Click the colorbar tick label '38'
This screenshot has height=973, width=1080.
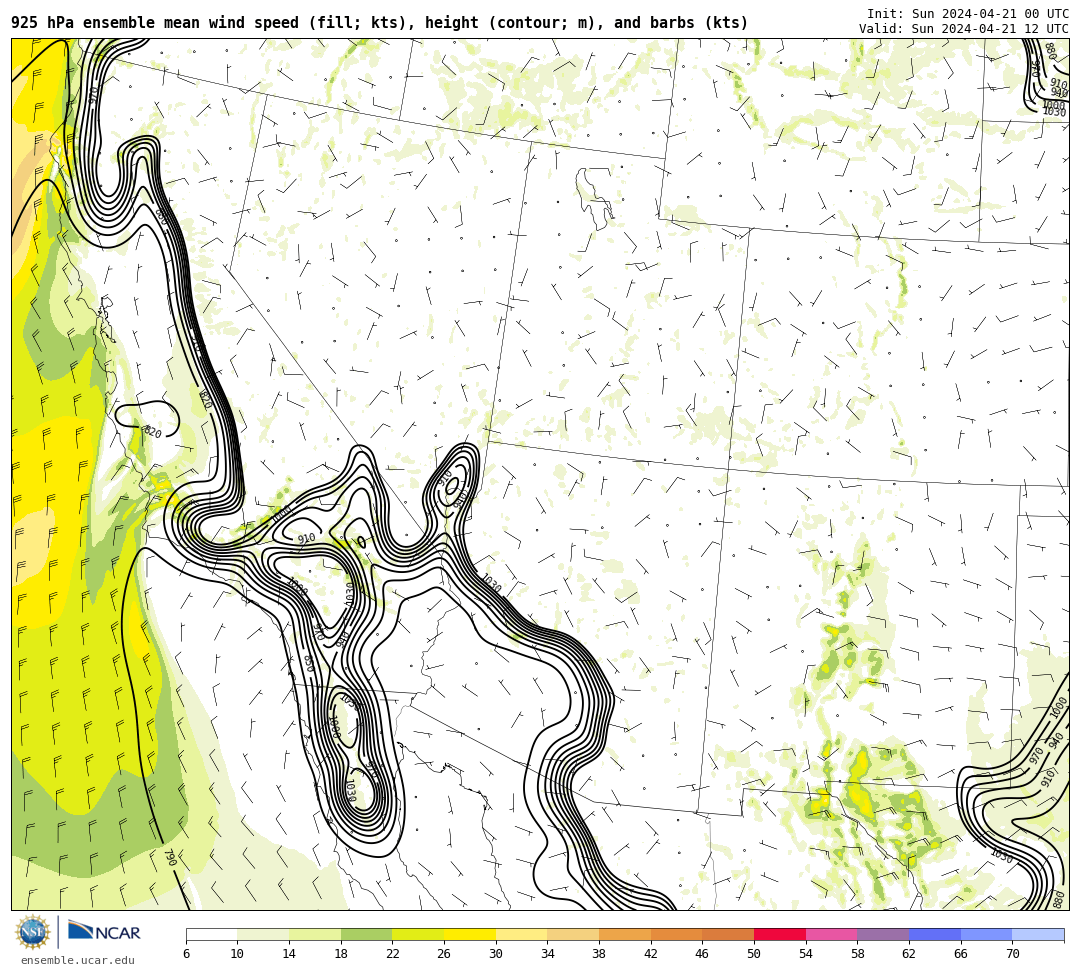(599, 954)
